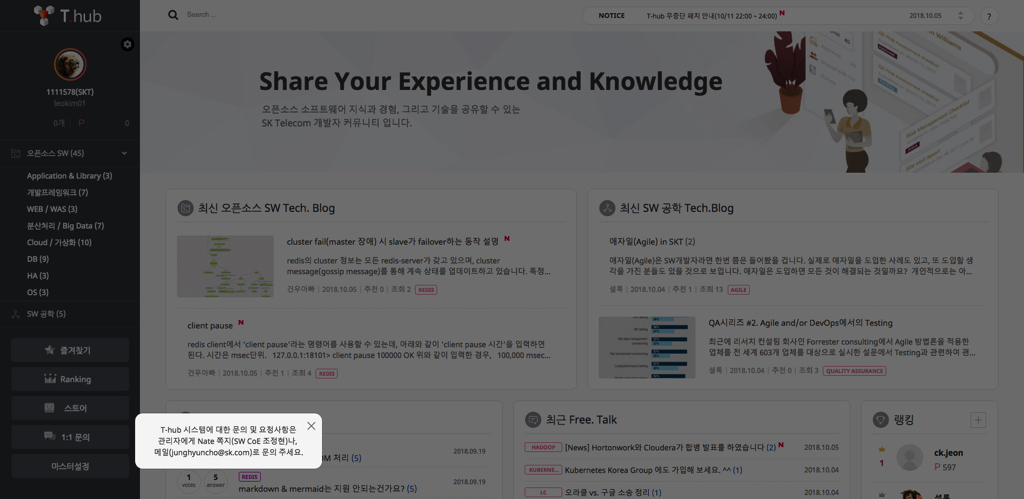Click the T.hub logo

click(68, 15)
